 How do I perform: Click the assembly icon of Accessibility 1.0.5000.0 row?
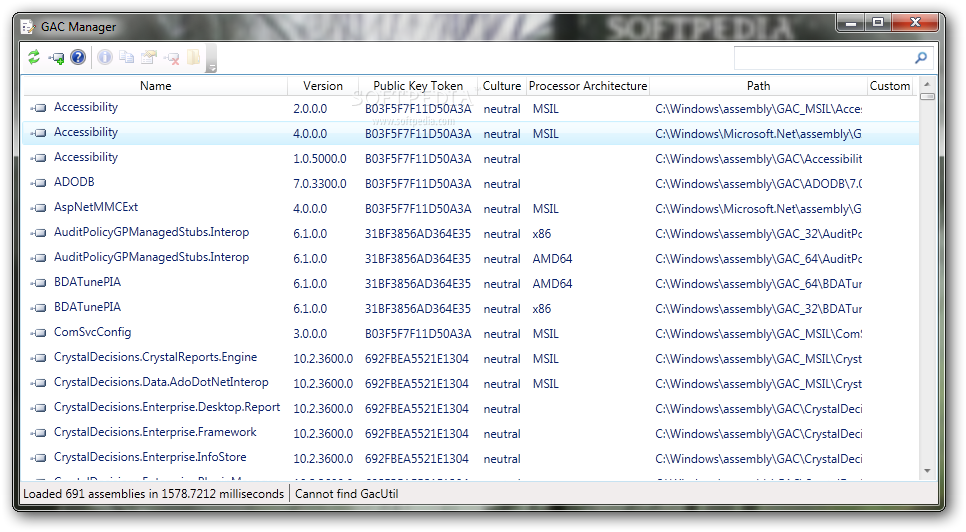39,158
